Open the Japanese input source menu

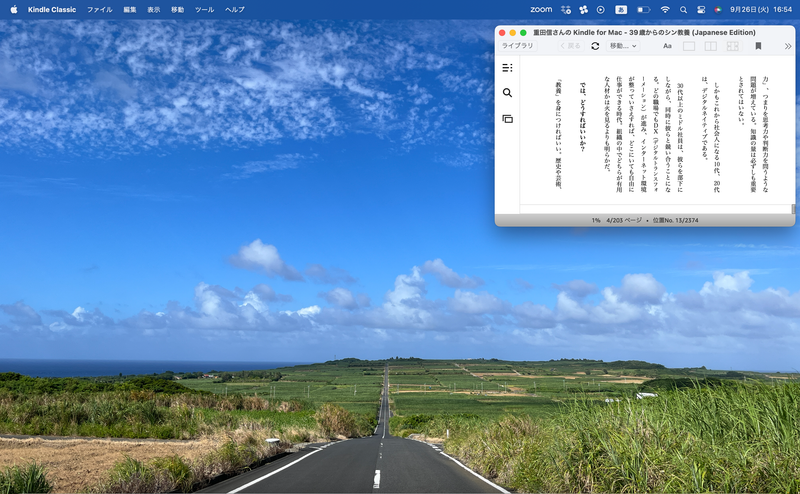click(x=620, y=9)
